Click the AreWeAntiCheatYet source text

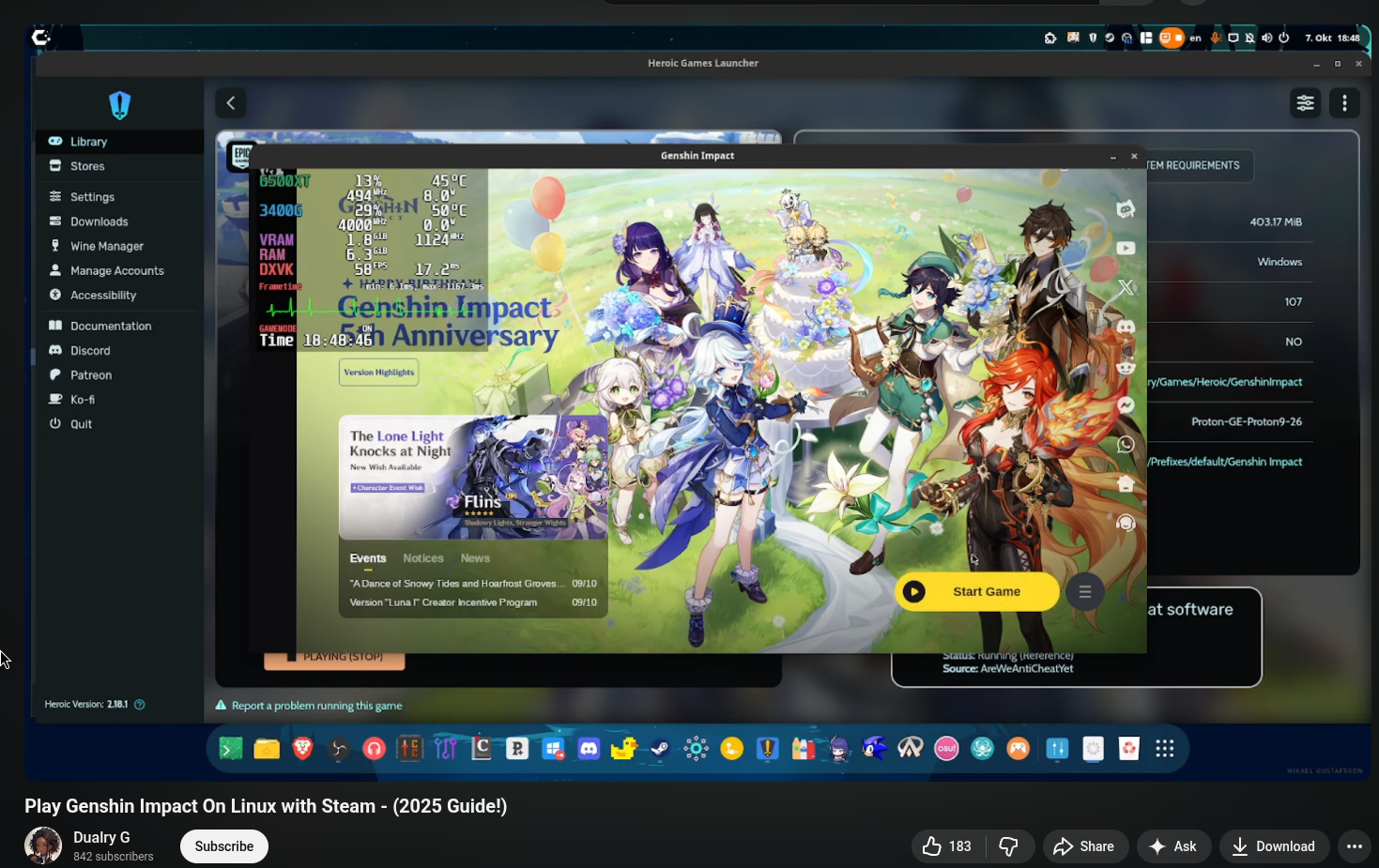[1027, 669]
